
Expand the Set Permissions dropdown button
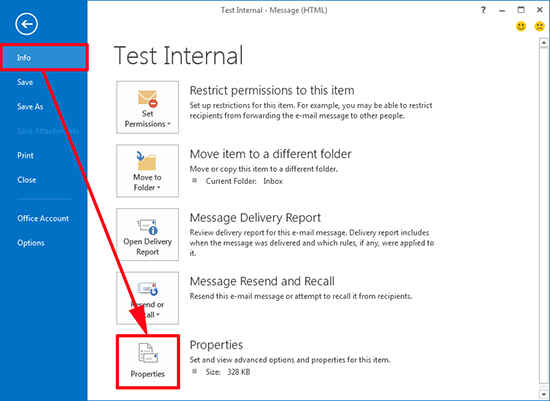(147, 107)
